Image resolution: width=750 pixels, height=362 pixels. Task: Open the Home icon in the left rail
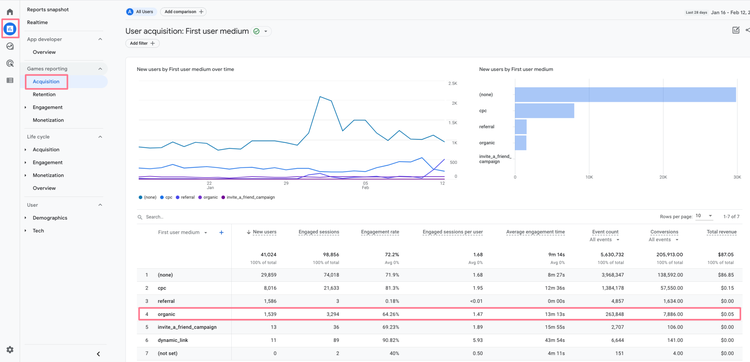tap(10, 11)
